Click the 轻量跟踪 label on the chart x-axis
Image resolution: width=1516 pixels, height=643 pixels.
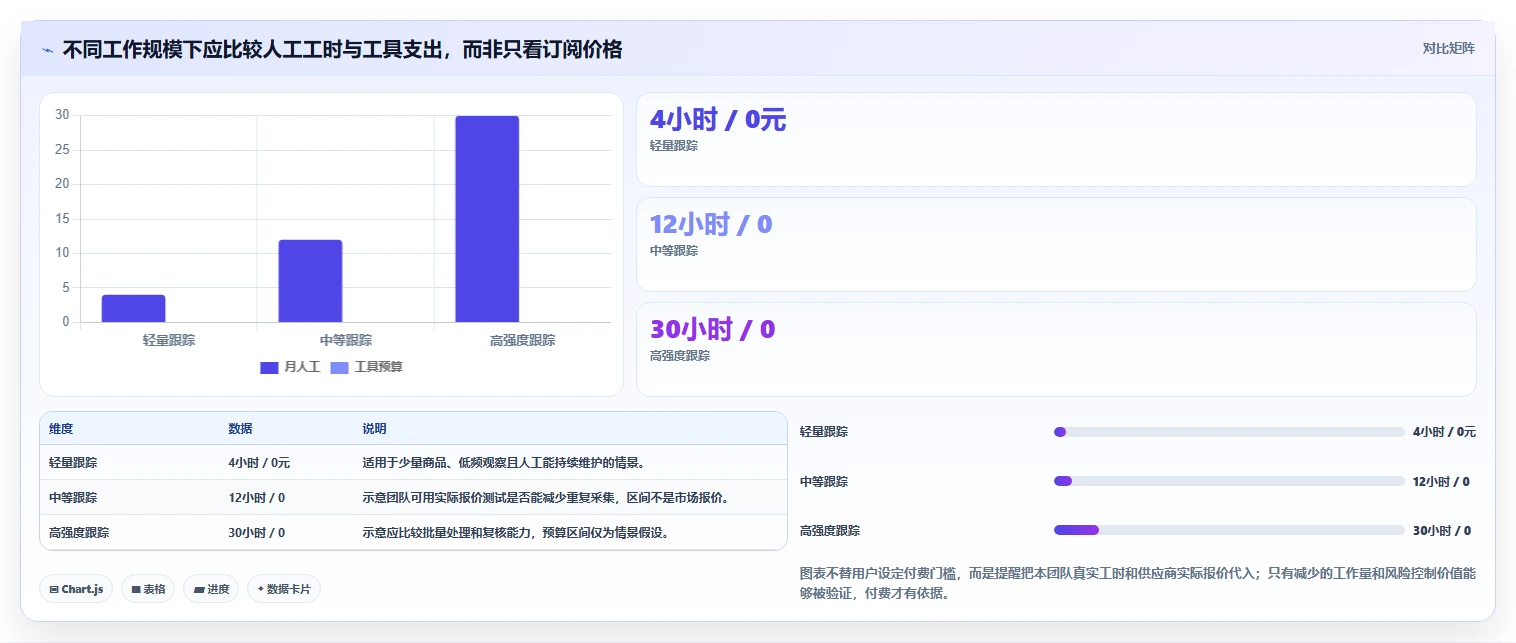169,340
